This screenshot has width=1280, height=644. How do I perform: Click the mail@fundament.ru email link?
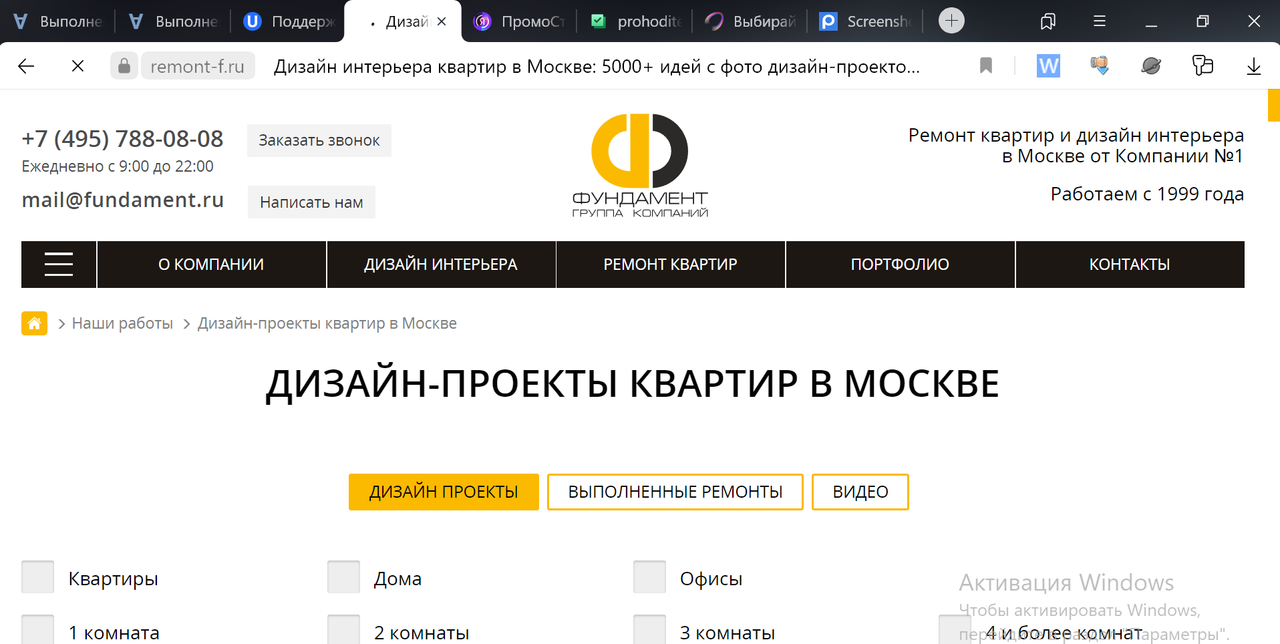[x=123, y=199]
